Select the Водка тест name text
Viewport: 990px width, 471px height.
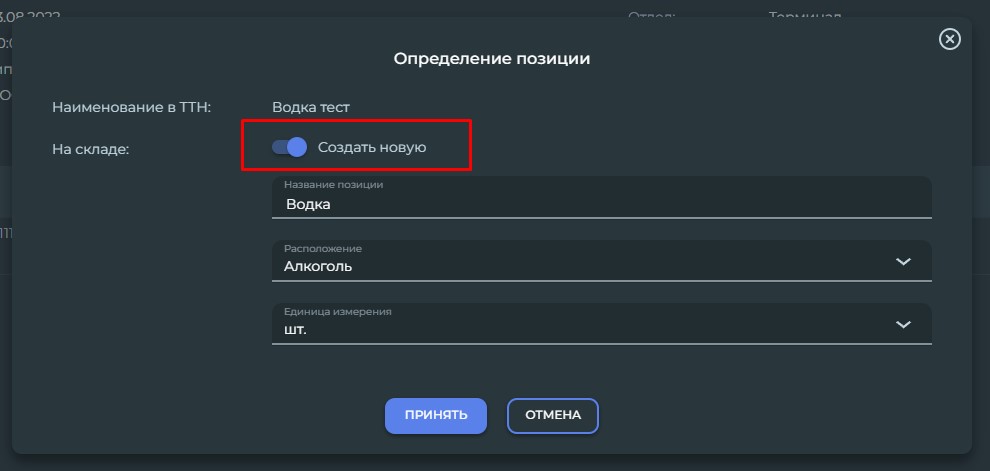click(311, 107)
